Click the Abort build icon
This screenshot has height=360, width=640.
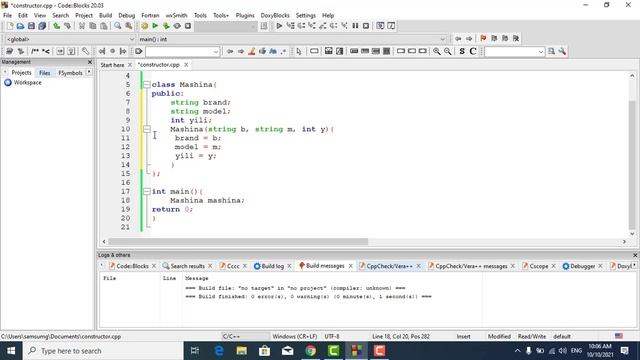(188, 26)
